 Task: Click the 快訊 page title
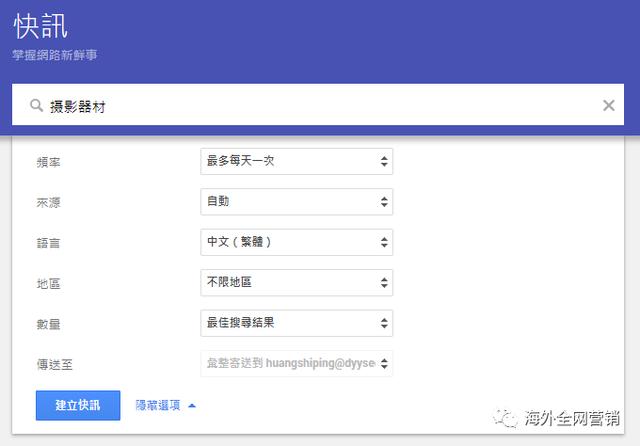coord(40,27)
